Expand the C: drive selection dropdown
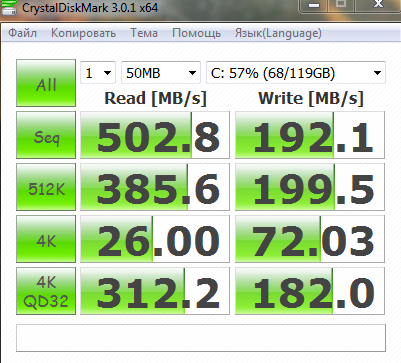 click(x=296, y=73)
